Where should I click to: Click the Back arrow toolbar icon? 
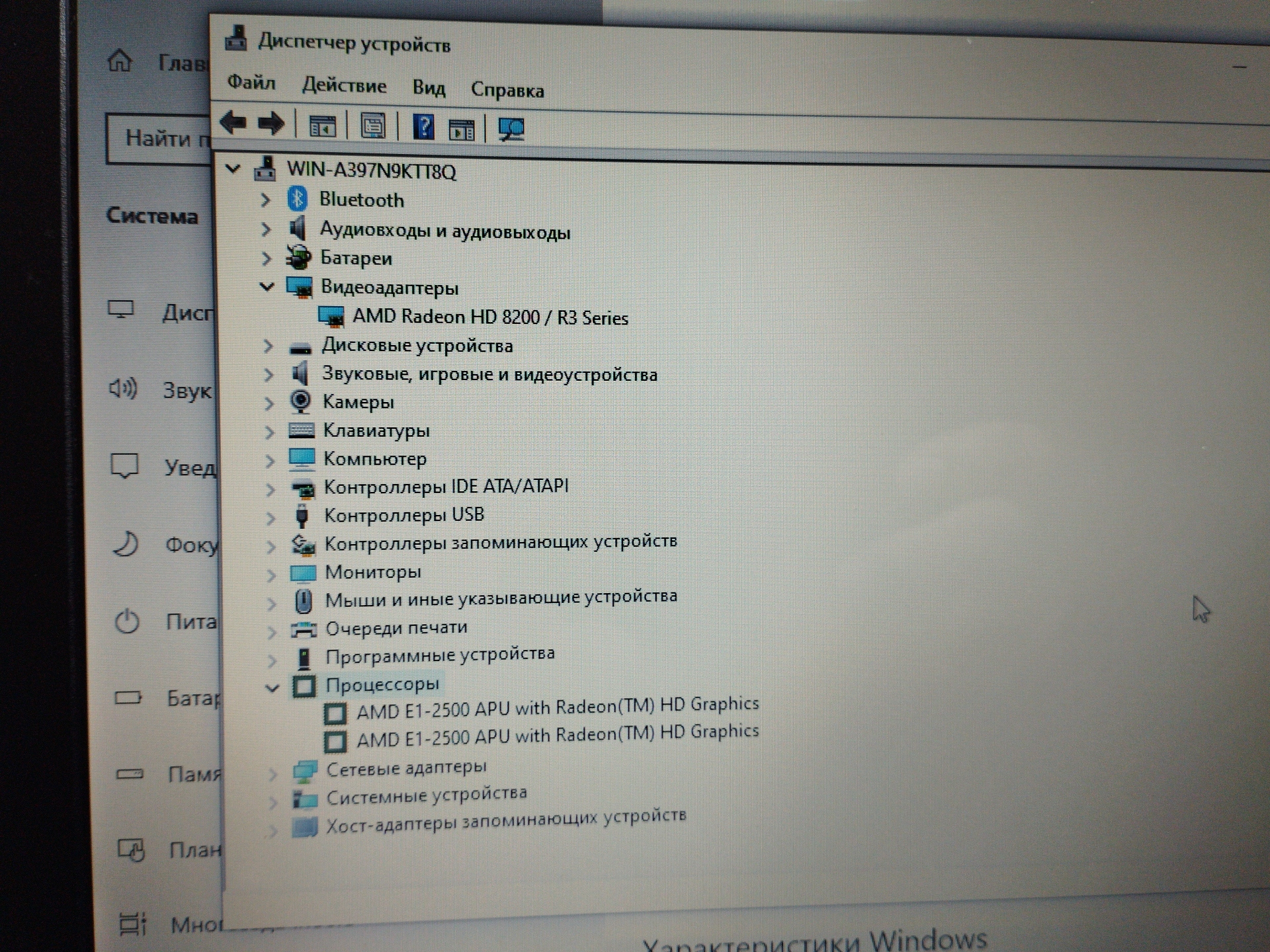233,122
